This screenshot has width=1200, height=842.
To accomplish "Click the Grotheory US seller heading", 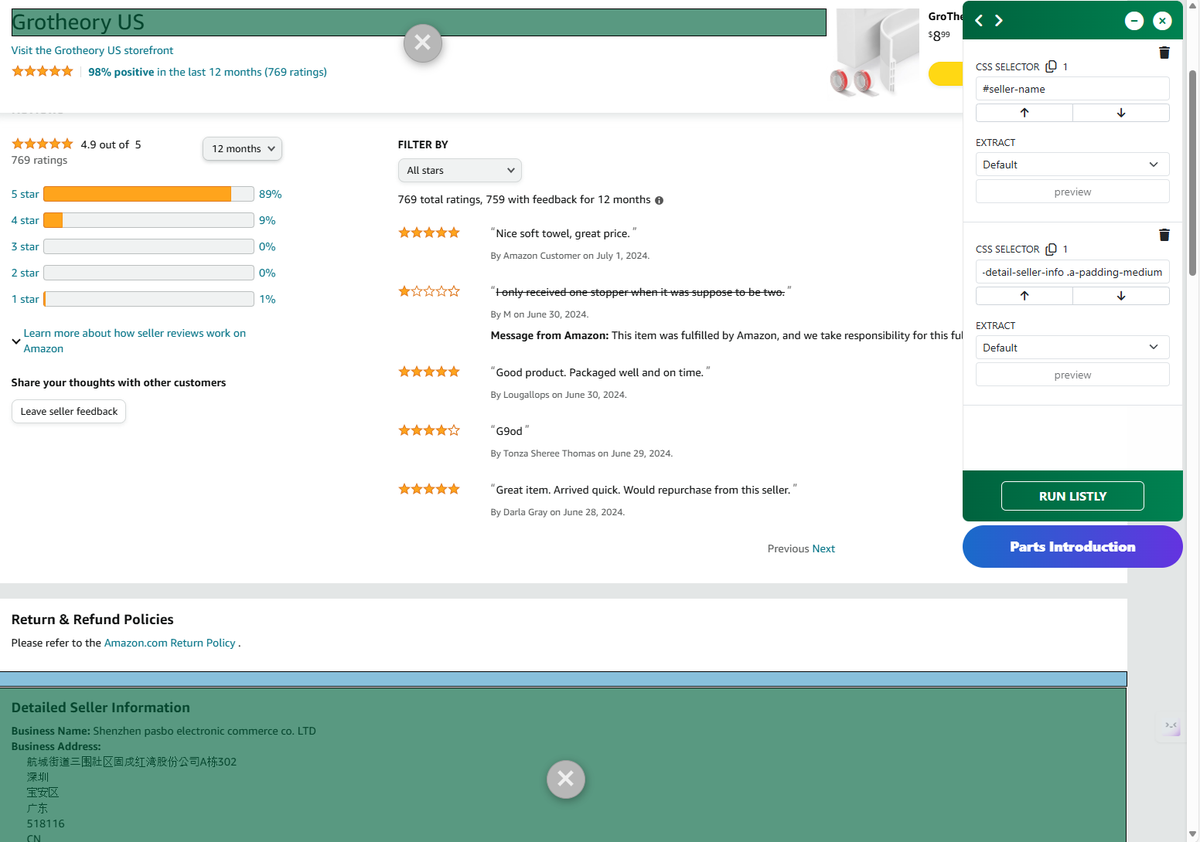I will pos(78,22).
